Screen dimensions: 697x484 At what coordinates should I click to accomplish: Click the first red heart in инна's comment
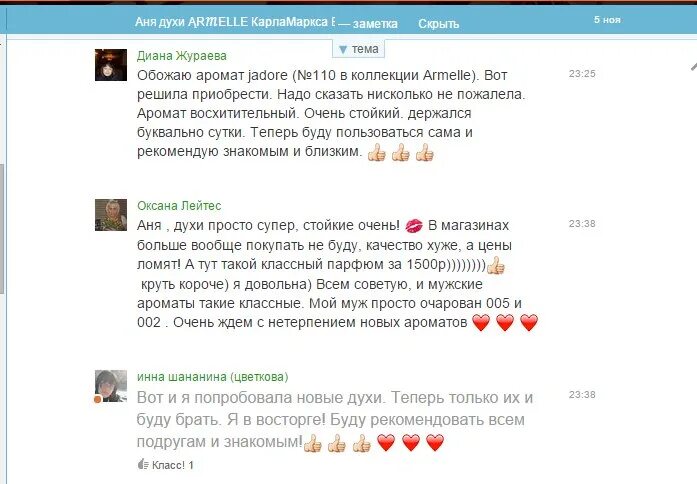coord(386,442)
